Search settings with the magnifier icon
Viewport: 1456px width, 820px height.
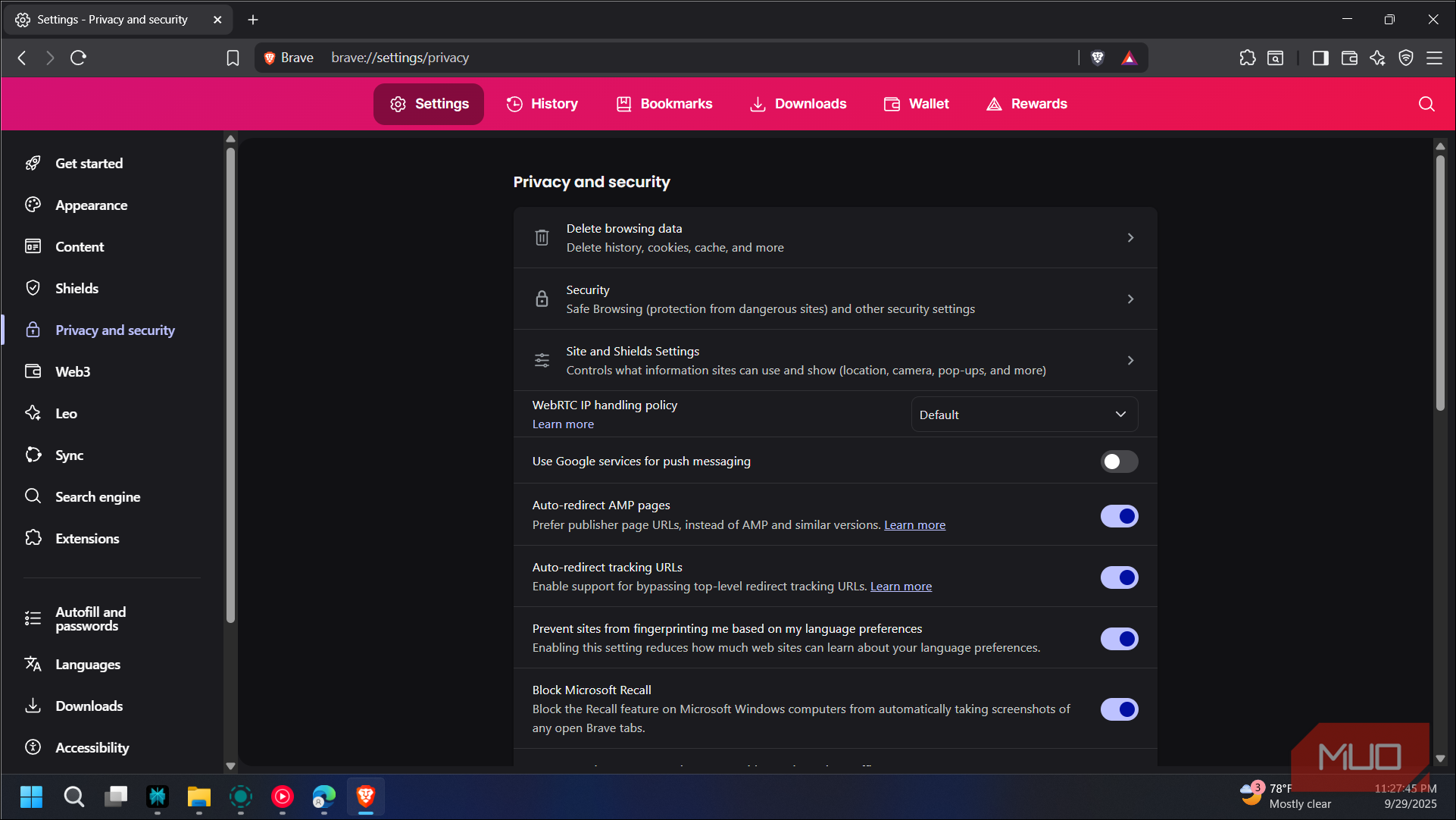point(1426,104)
